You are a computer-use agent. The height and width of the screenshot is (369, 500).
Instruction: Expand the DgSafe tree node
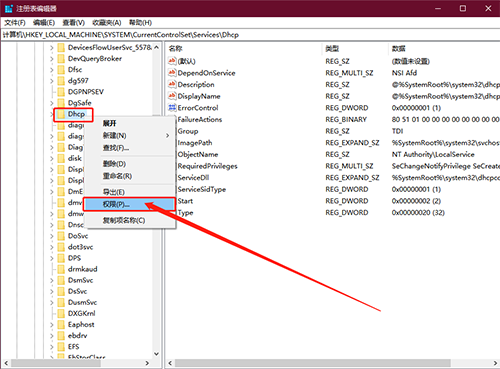tap(52, 103)
